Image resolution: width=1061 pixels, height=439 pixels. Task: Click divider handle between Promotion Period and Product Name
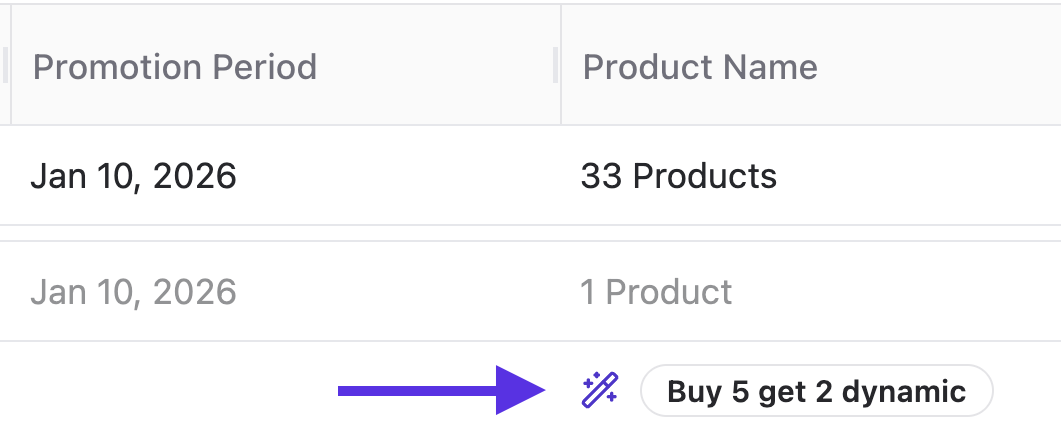click(556, 65)
